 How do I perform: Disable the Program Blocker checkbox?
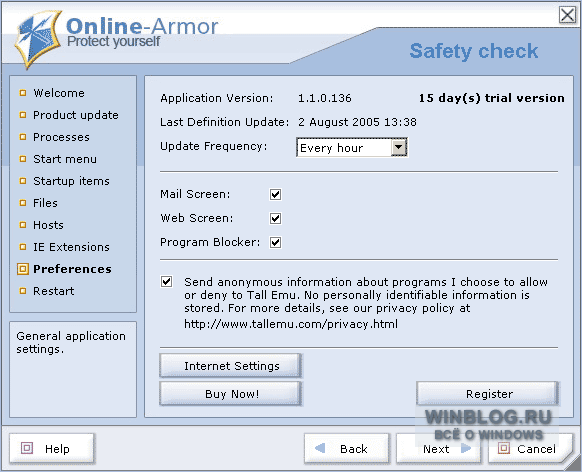[275, 242]
